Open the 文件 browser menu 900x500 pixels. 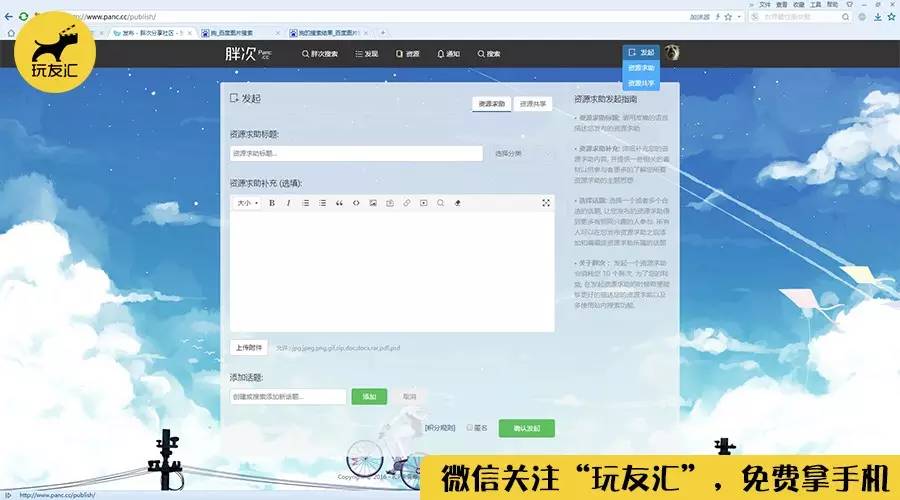[x=765, y=5]
